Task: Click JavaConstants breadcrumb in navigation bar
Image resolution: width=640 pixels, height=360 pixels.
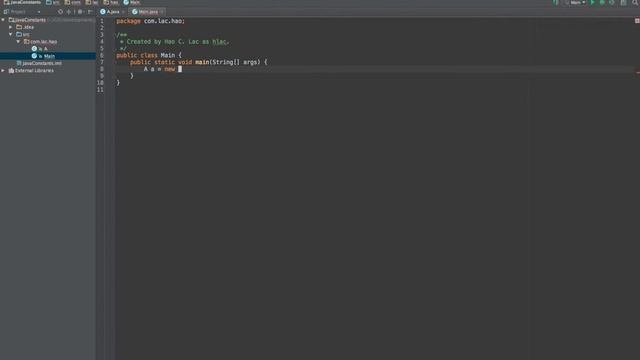Action: 22,2
